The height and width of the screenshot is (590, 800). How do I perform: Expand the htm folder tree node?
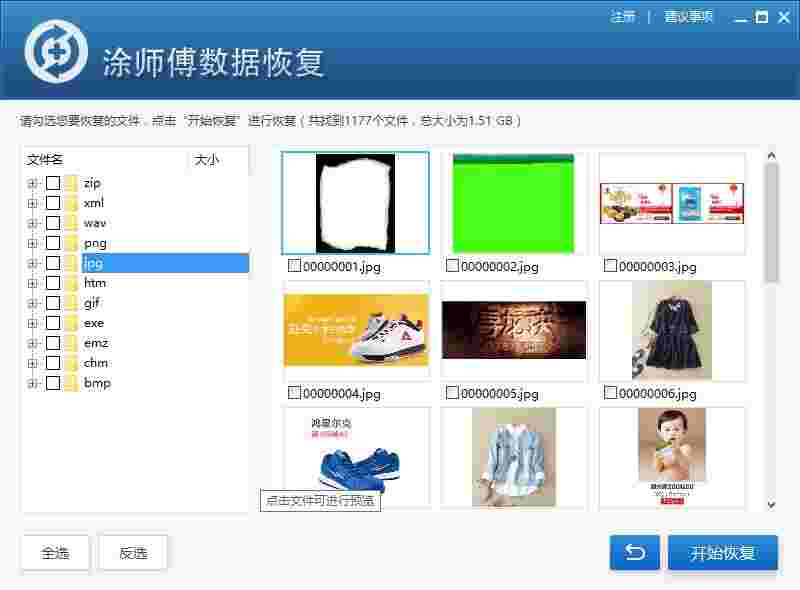coord(31,282)
